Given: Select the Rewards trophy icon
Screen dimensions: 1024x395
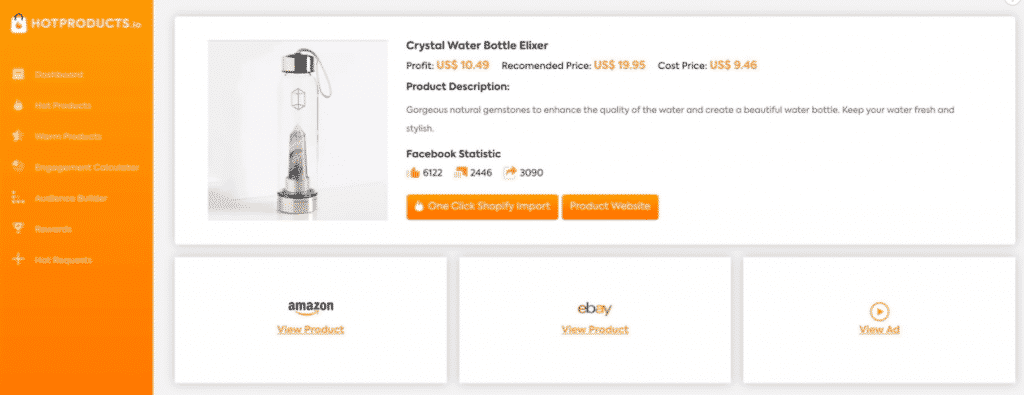Looking at the screenshot, I should [18, 229].
